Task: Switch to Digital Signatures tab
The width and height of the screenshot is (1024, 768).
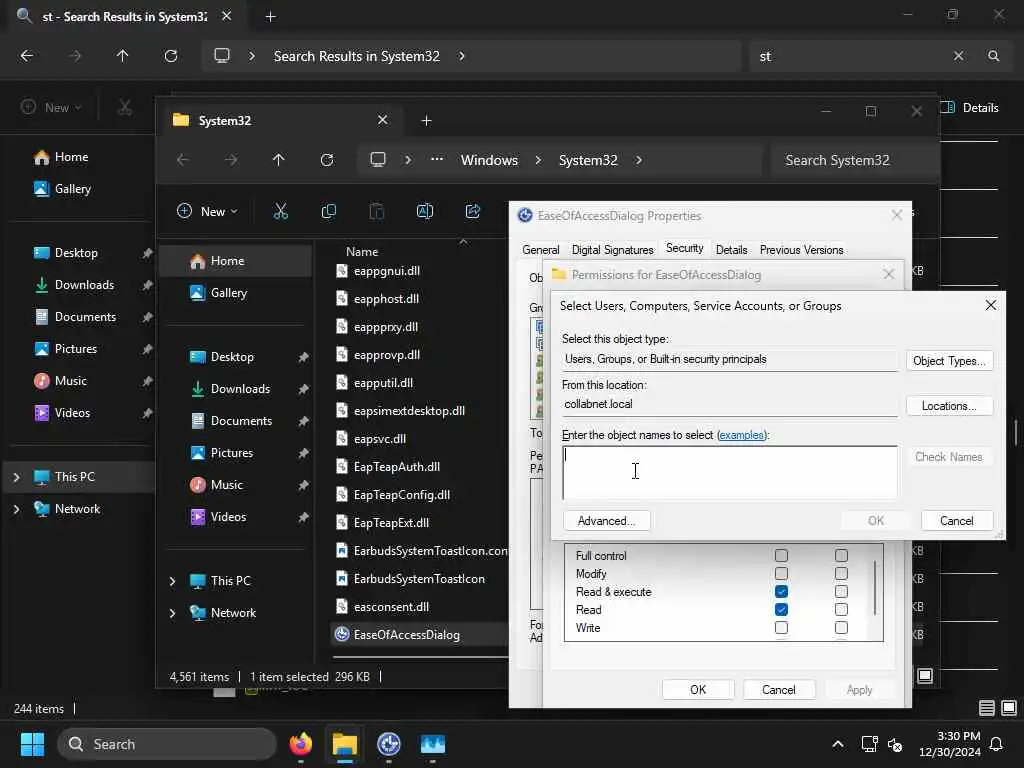Action: coord(613,249)
